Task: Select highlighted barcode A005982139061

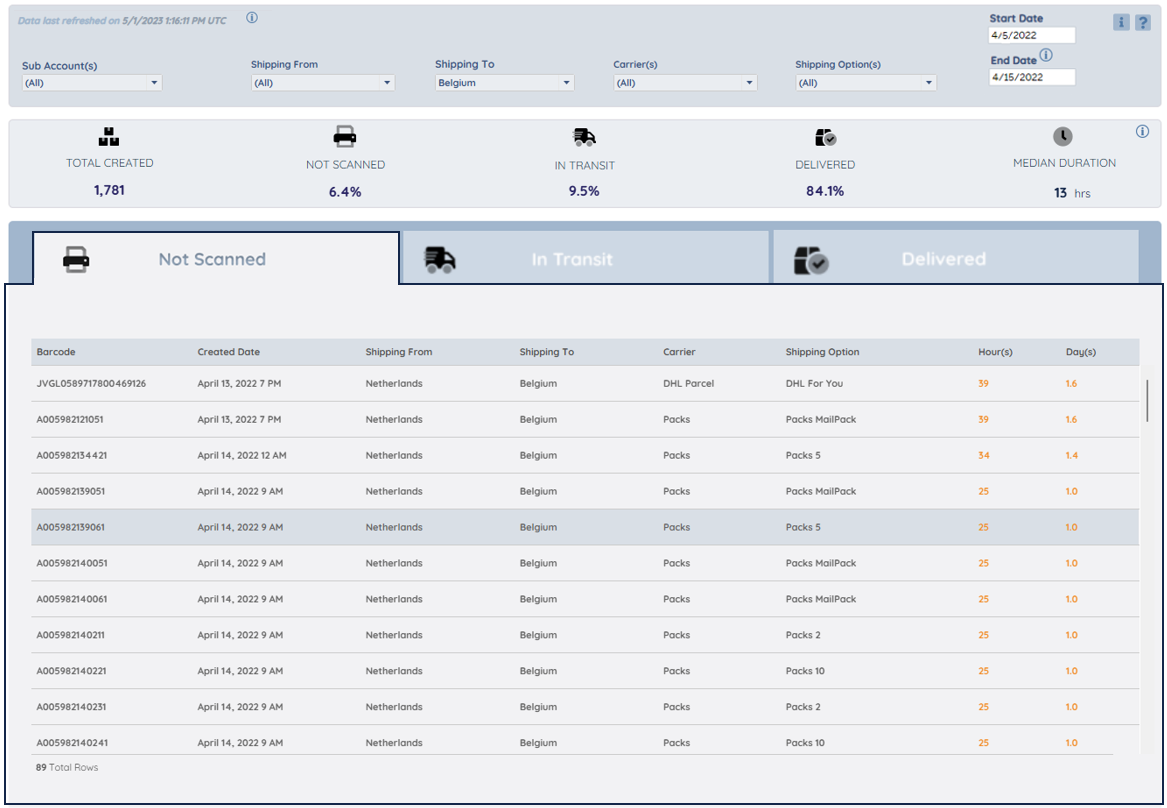Action: tap(71, 527)
